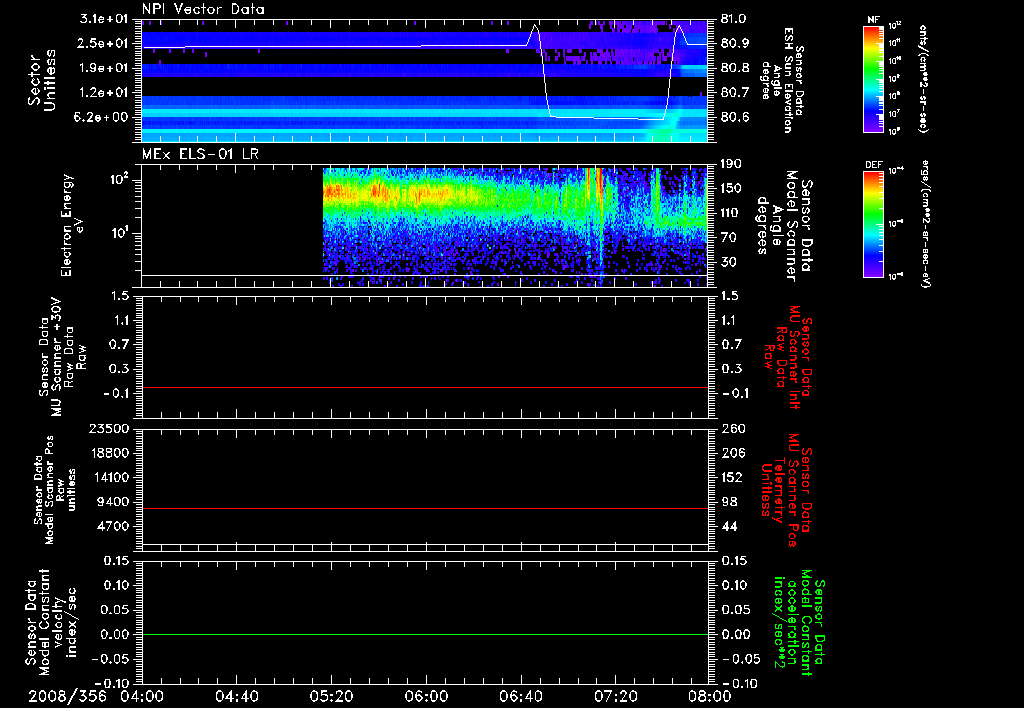The width and height of the screenshot is (1024, 708).
Task: Click the red MU Scanner Pos Telemetry label
Action: tap(787, 489)
